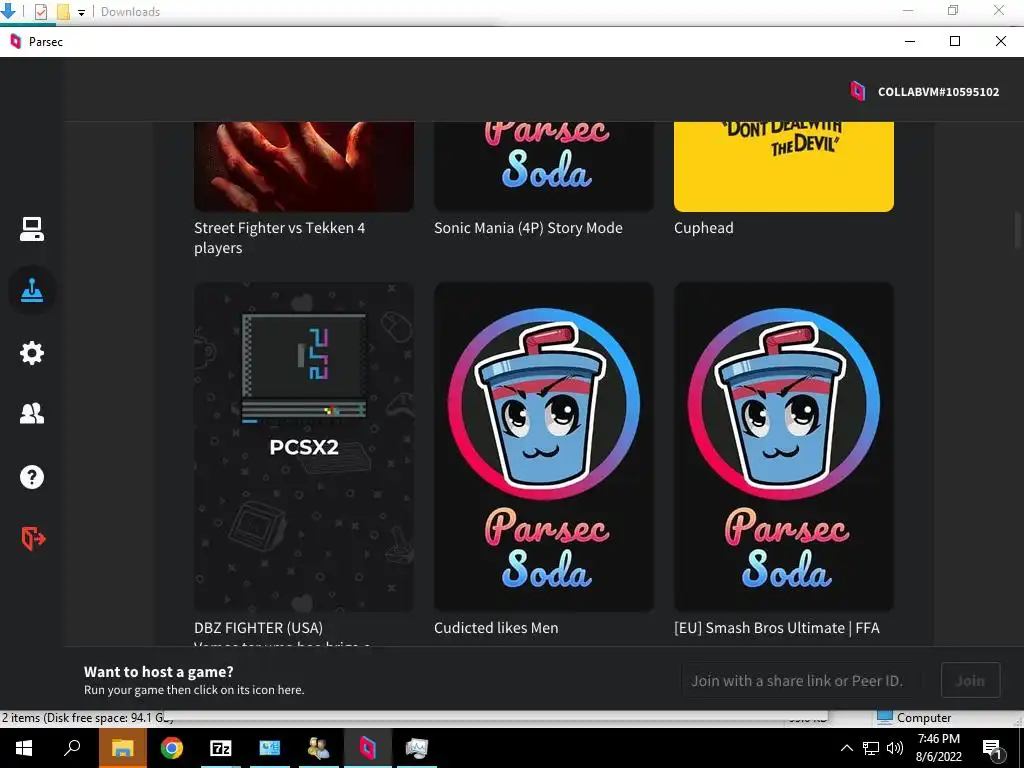This screenshot has height=768, width=1024.
Task: Open 7-Zip from the taskbar
Action: [x=220, y=748]
